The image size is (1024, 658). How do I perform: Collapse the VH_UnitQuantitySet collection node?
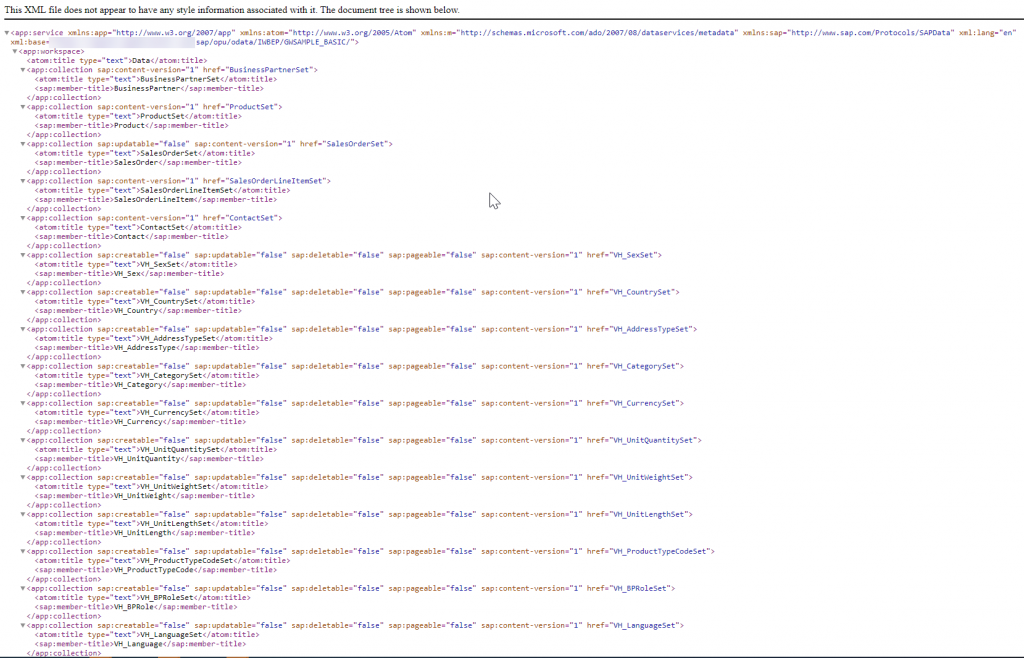pos(22,440)
